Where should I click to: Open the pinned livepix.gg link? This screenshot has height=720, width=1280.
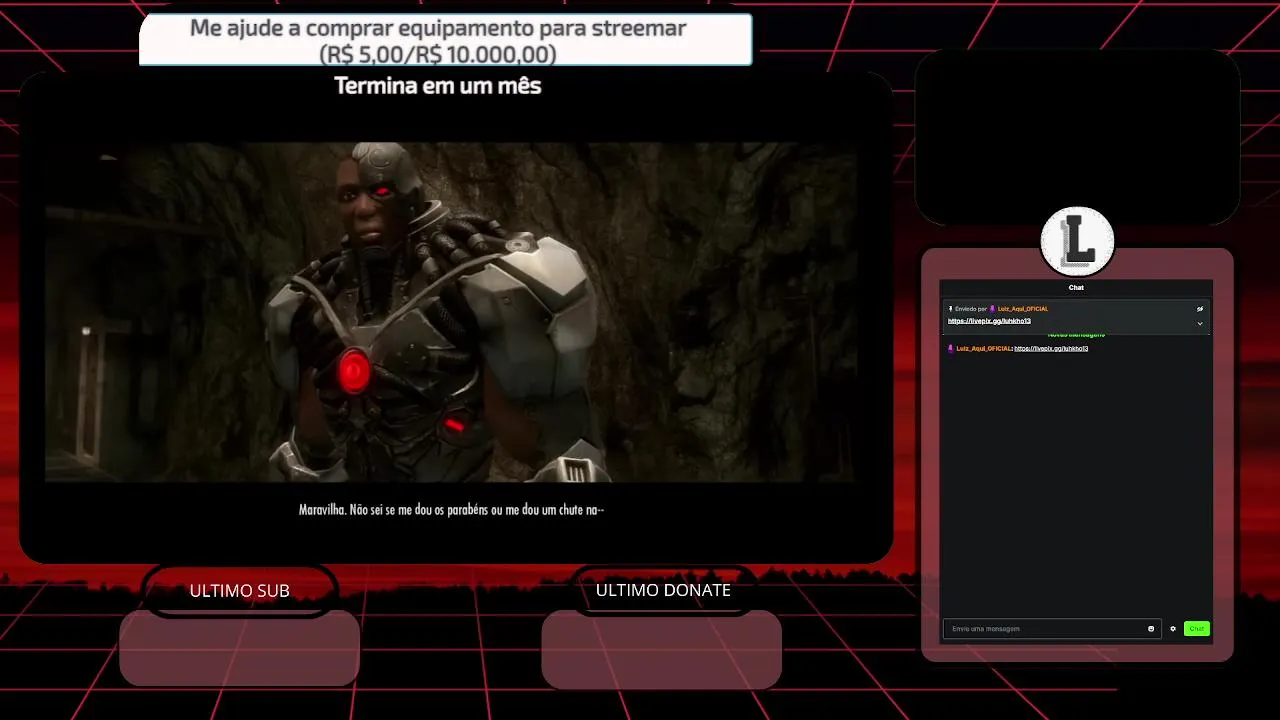[x=989, y=321]
